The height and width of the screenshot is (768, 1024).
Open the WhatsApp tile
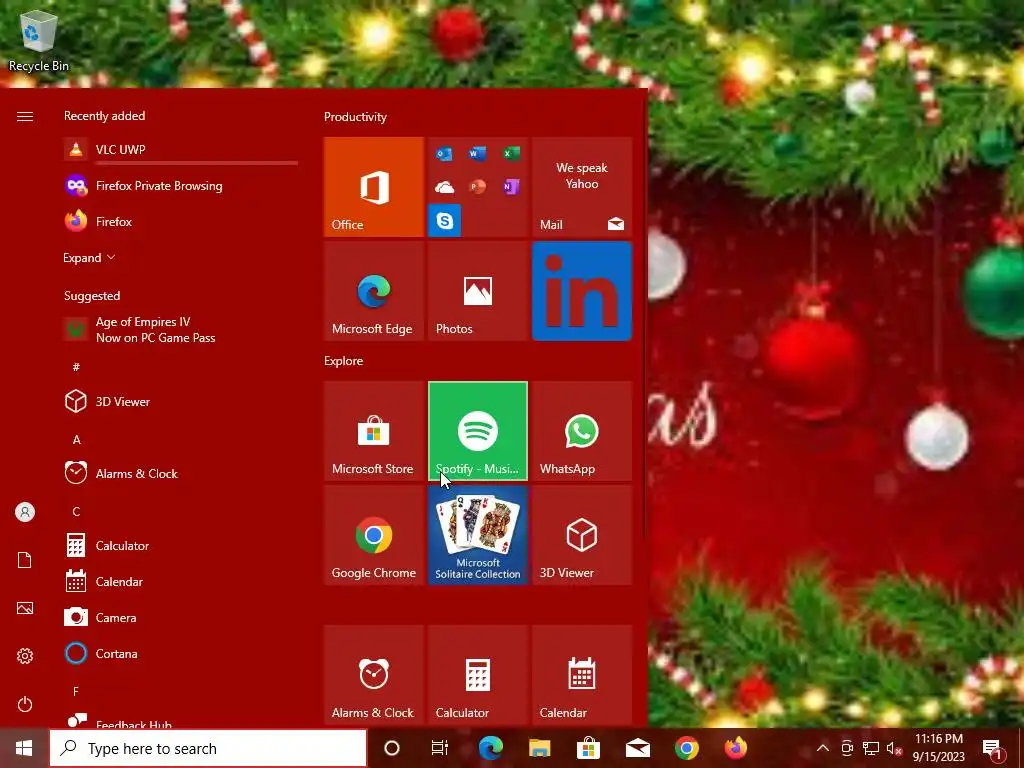[x=582, y=431]
